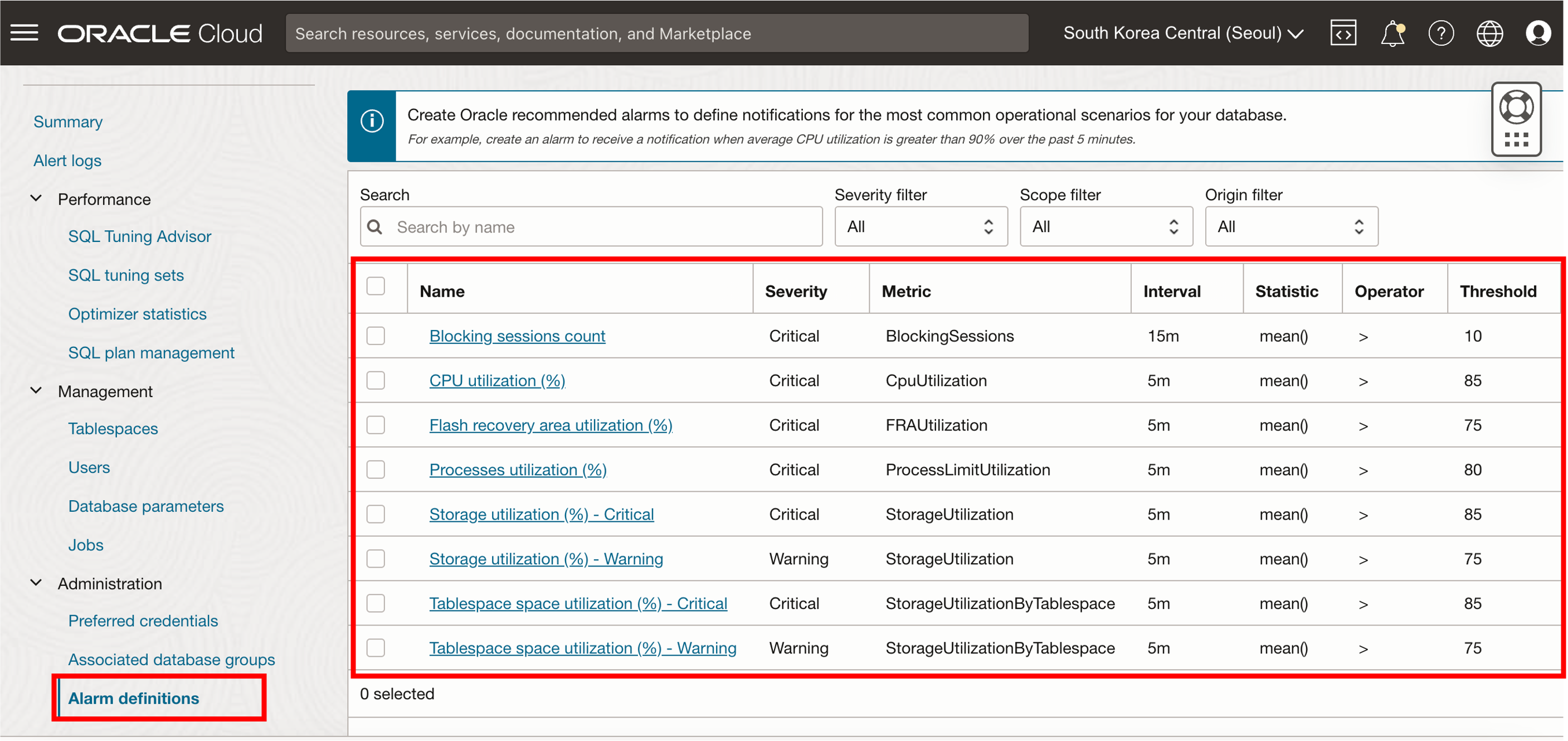Collapse the Performance section
Viewport: 1568px width, 741px height.
tap(37, 198)
